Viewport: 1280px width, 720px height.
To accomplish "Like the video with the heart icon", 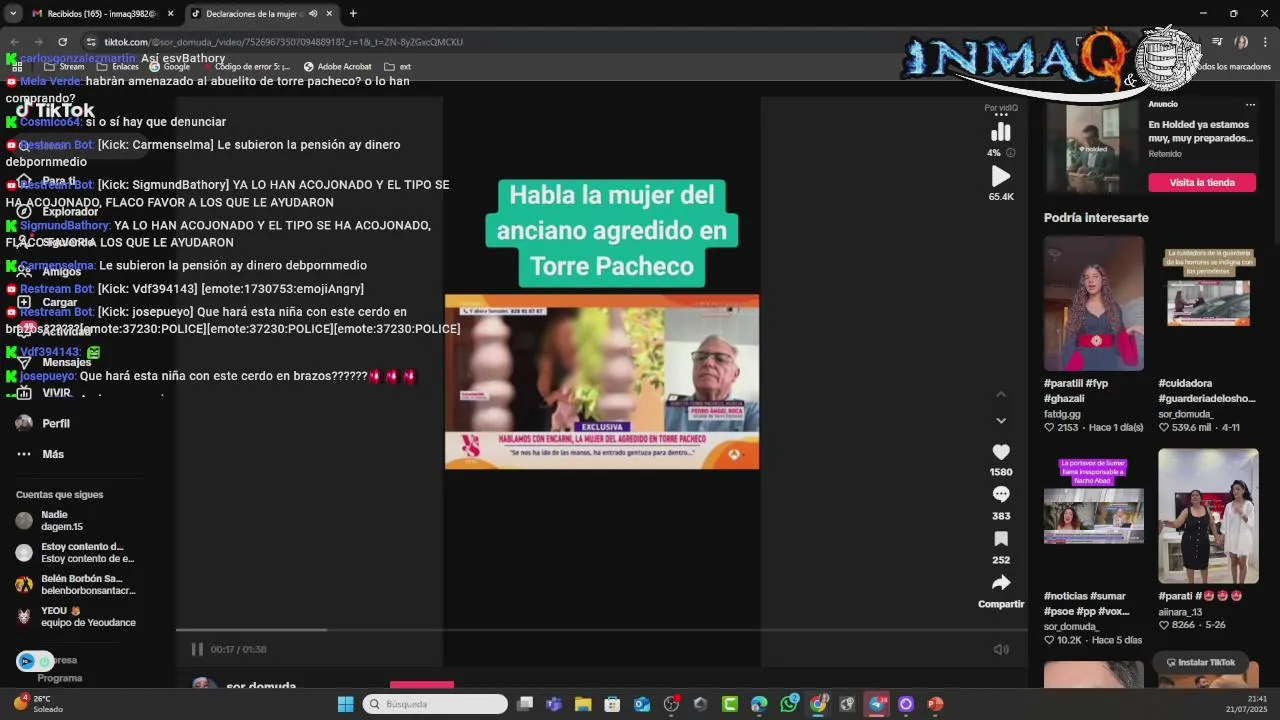I will [1001, 452].
